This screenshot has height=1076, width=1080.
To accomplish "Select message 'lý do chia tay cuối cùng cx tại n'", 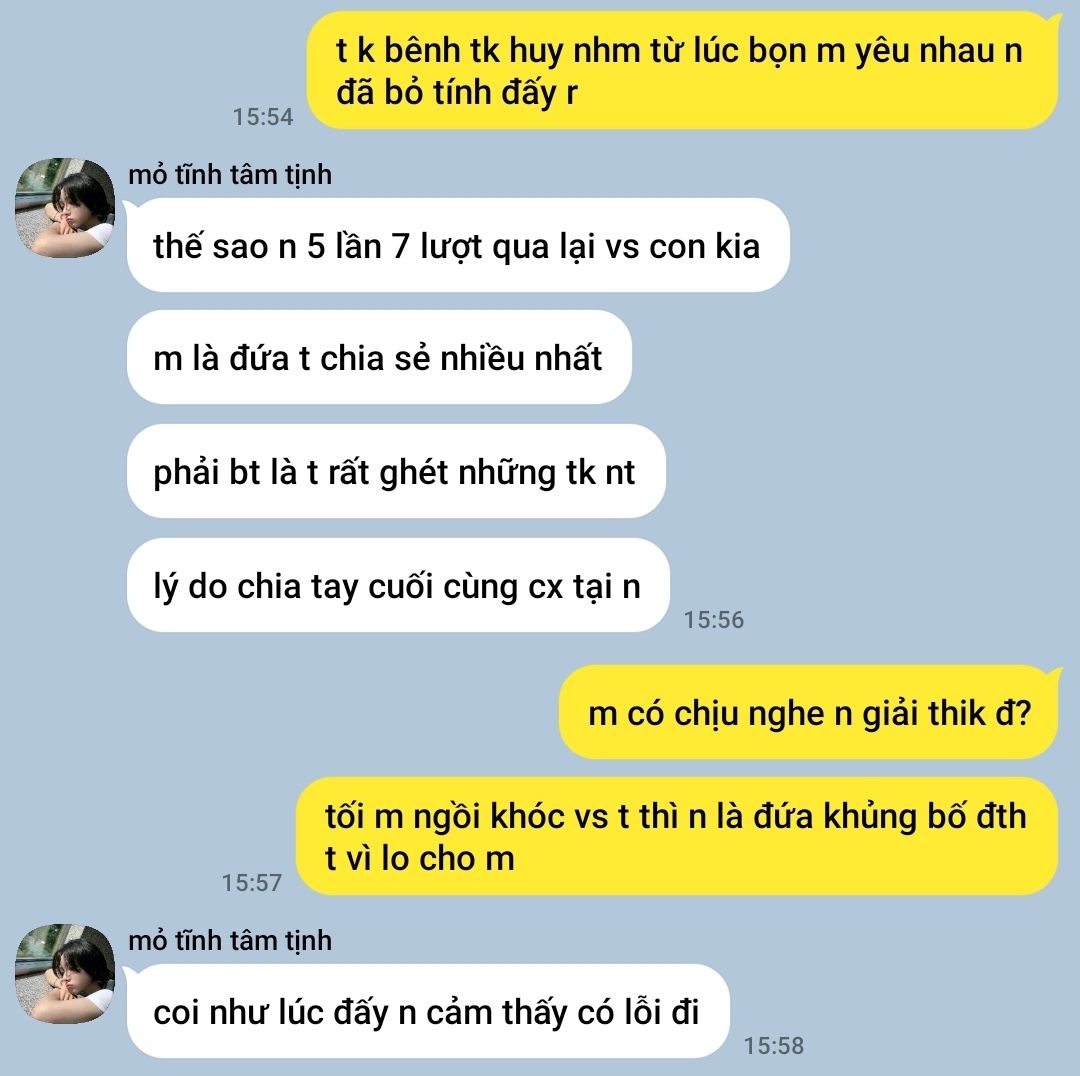I will tap(398, 586).
